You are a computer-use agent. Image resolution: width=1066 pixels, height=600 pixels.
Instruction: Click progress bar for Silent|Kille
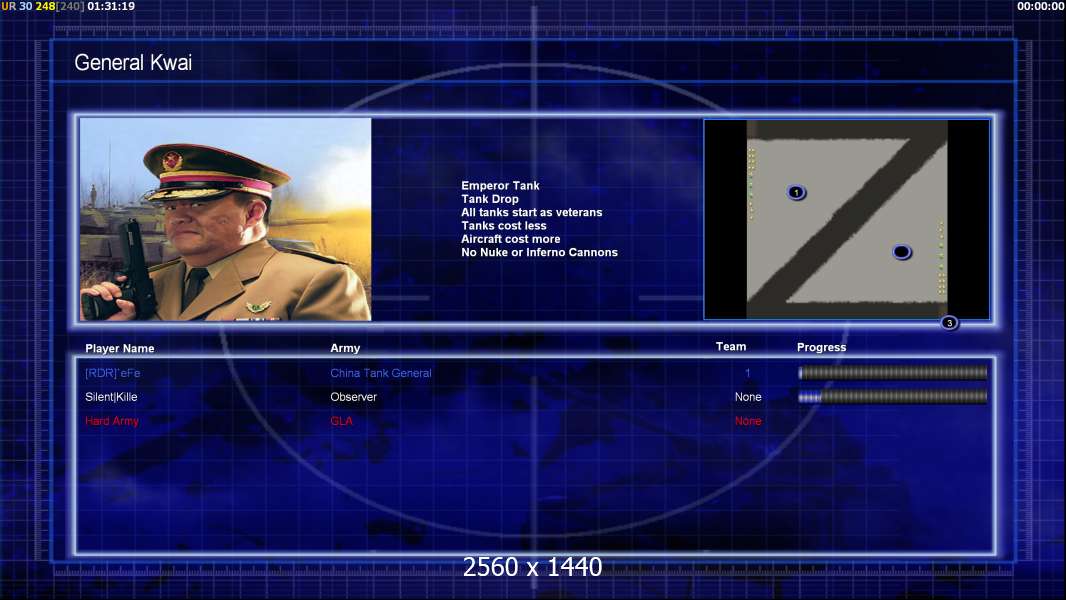[893, 397]
